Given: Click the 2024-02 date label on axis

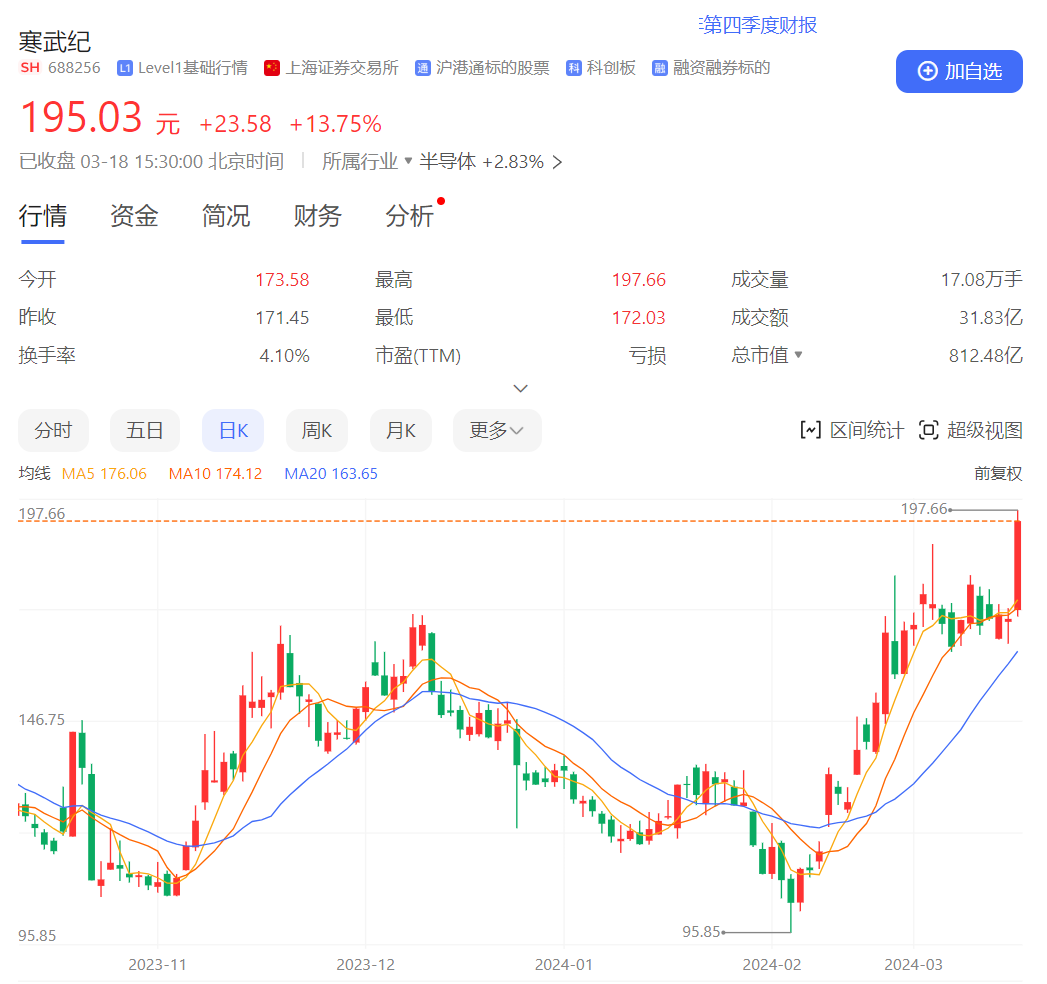Looking at the screenshot, I should pyautogui.click(x=771, y=965).
